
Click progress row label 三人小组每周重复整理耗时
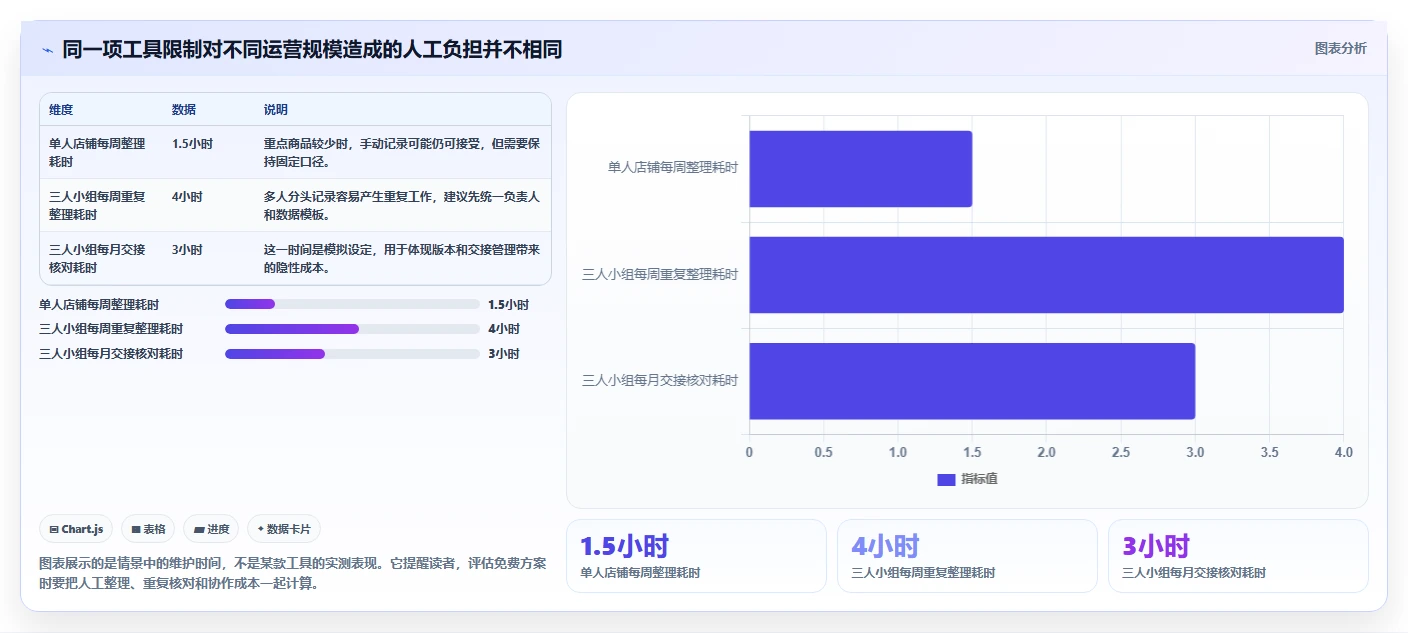[111, 329]
